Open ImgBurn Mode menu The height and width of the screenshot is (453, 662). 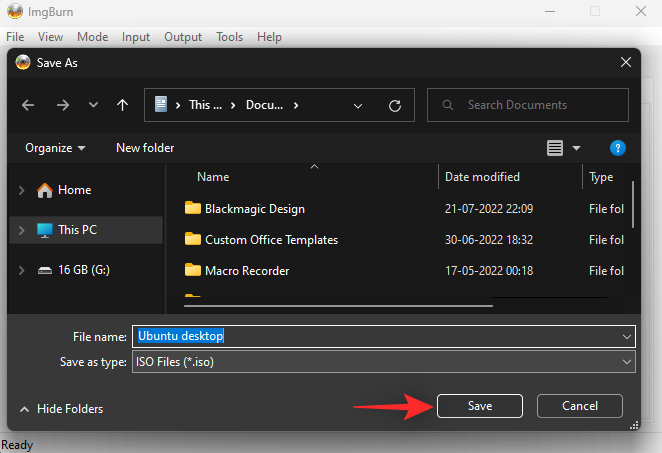click(92, 37)
